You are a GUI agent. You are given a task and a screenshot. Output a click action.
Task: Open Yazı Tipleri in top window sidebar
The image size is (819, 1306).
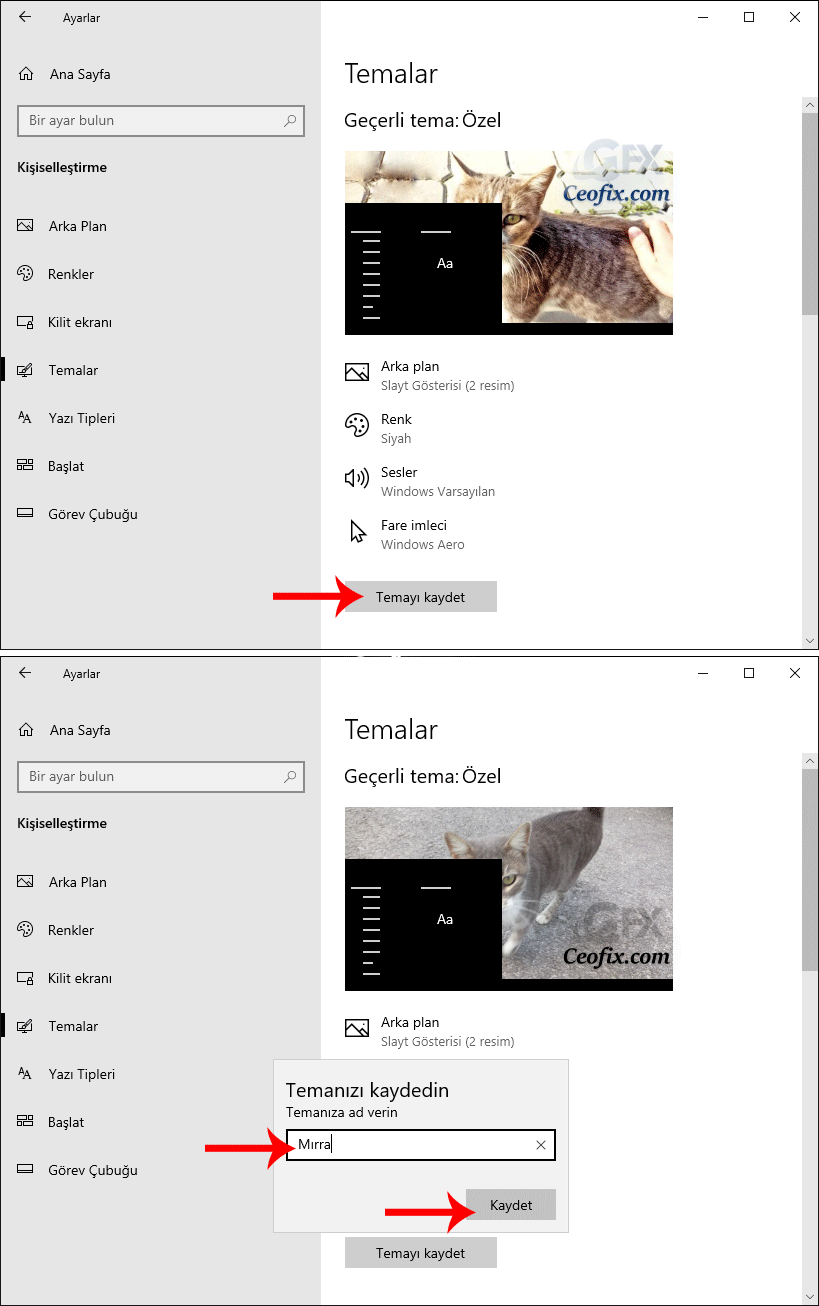[x=66, y=418]
